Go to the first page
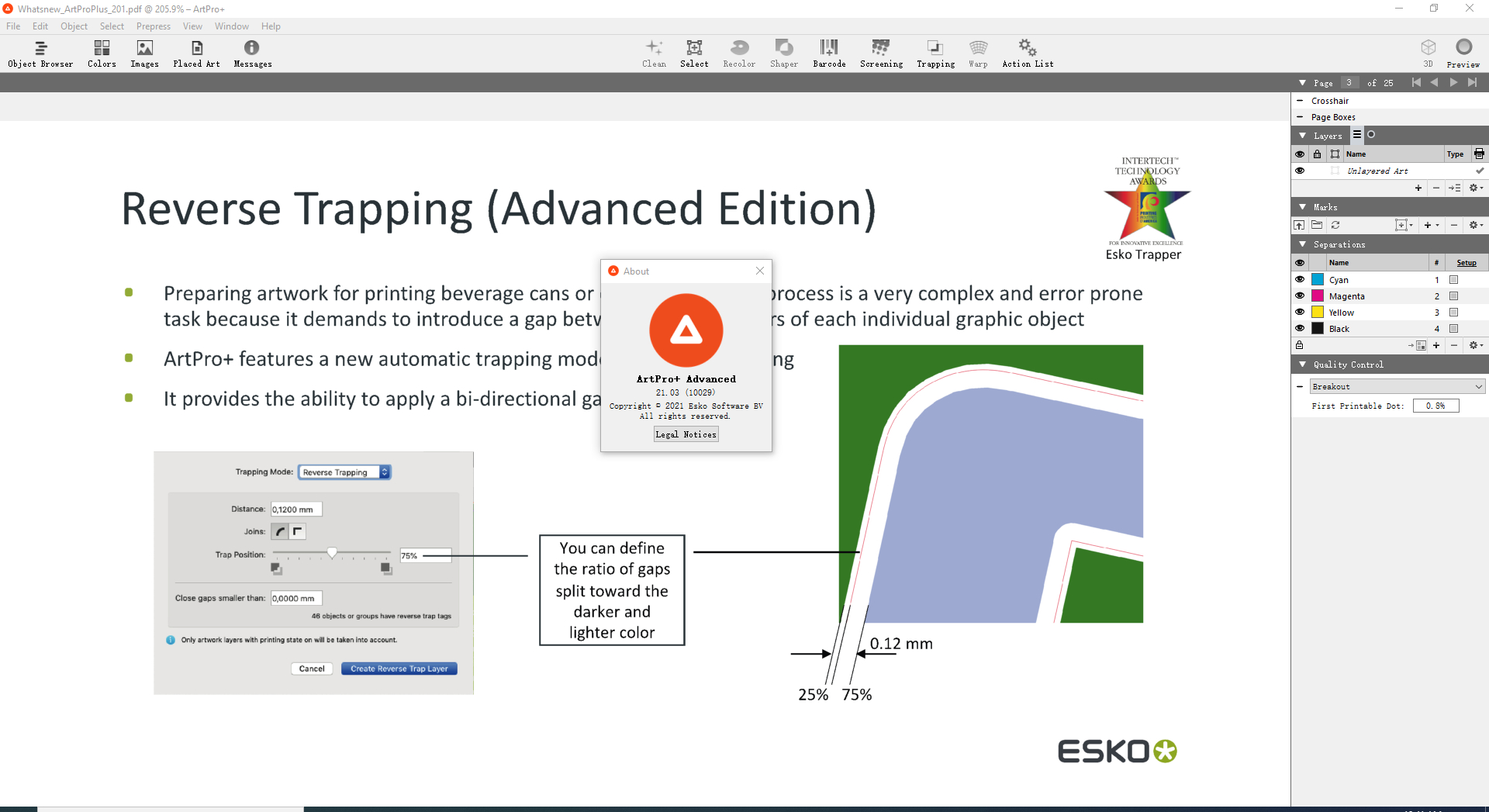Image resolution: width=1489 pixels, height=812 pixels. 1416,82
